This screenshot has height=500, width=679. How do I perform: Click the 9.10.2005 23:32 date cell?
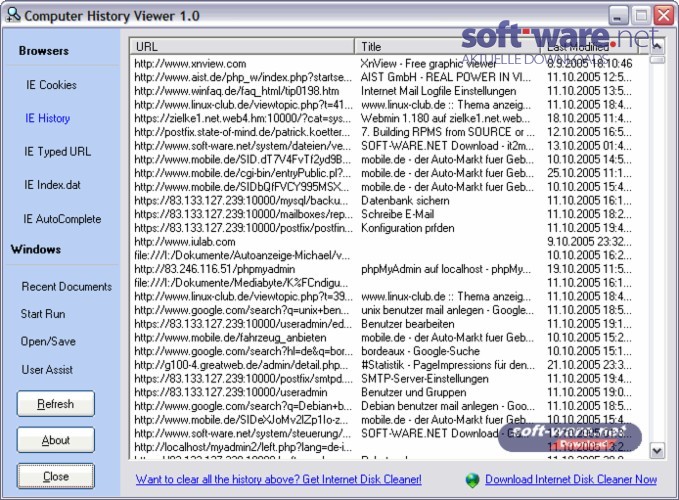click(x=589, y=242)
